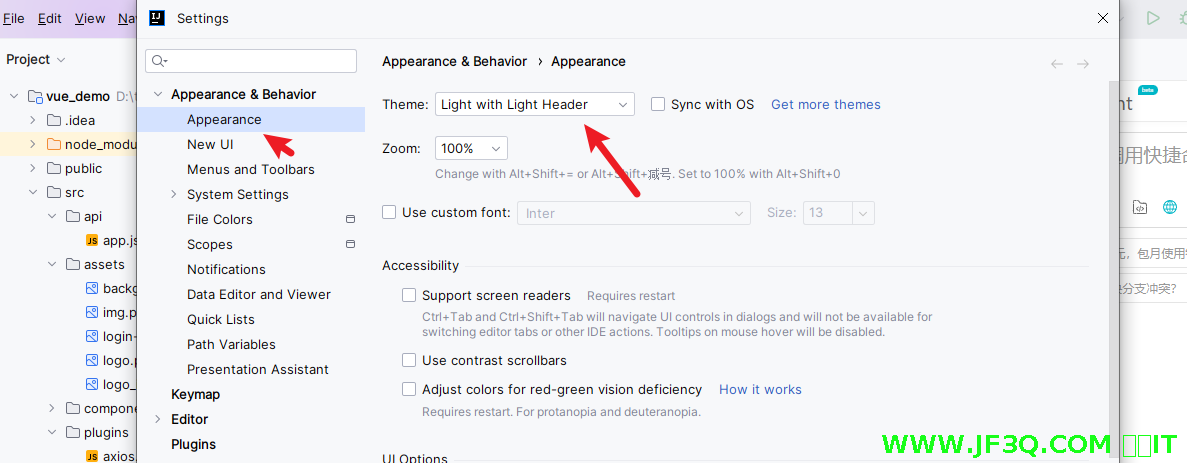
Task: Click the Get more themes link
Action: tap(825, 104)
